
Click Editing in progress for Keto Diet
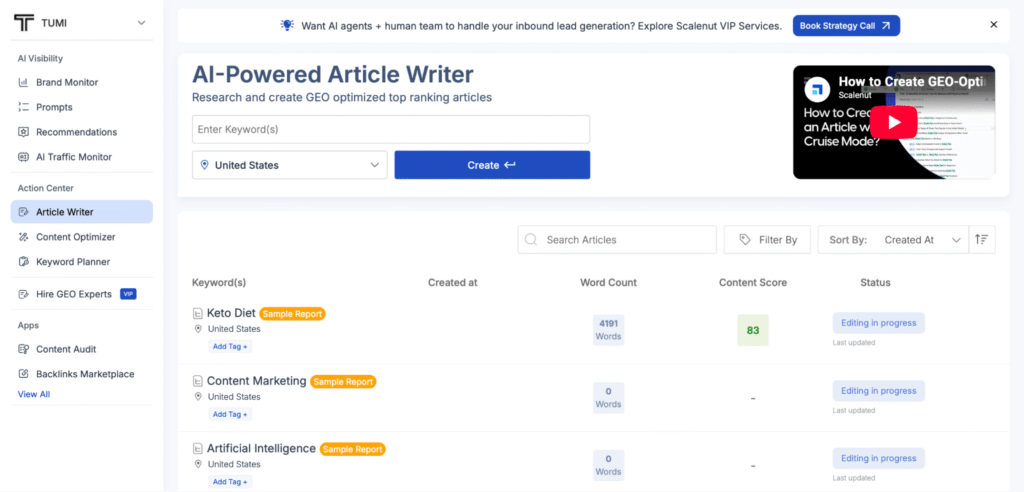[x=878, y=323]
